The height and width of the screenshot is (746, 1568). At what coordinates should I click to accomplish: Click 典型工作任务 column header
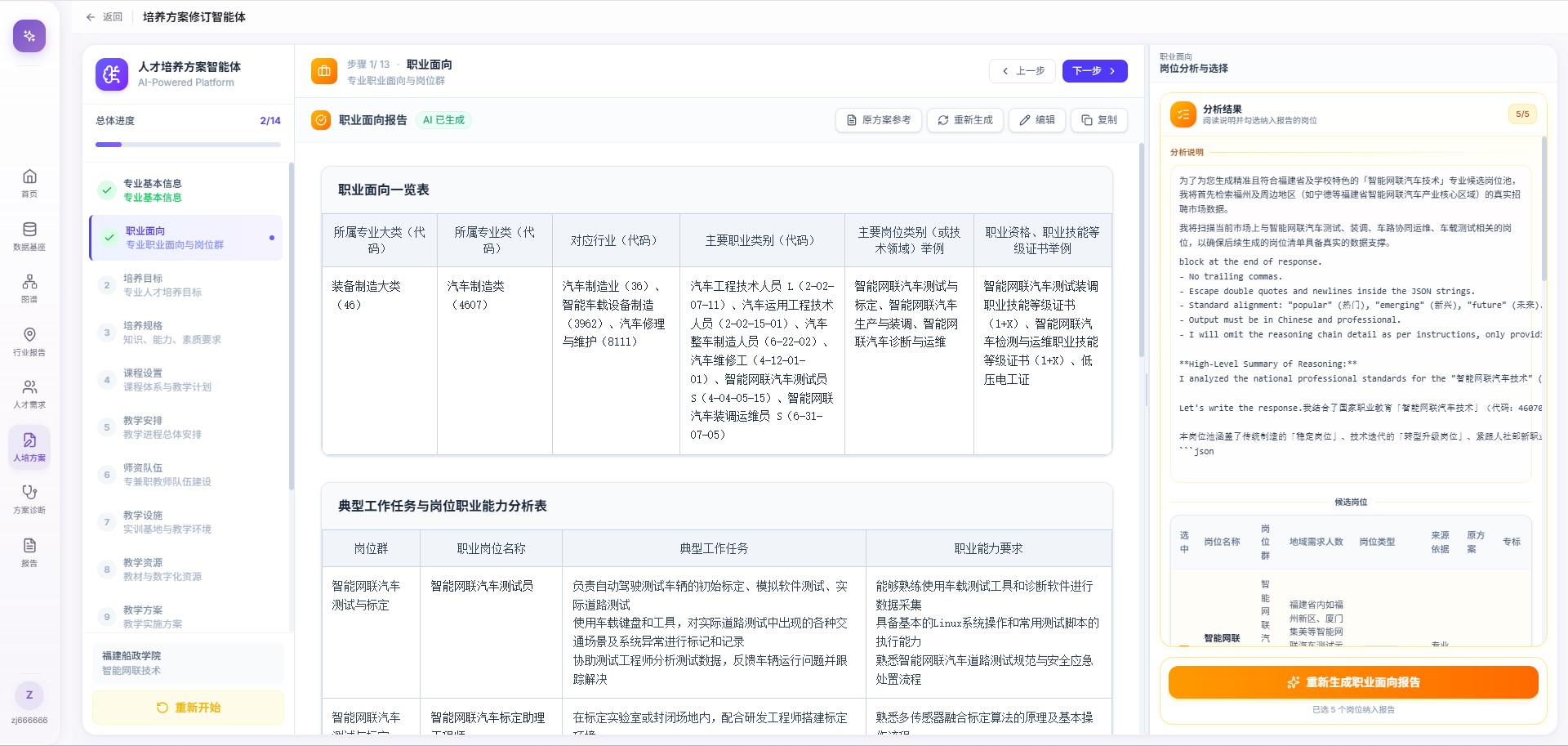pyautogui.click(x=714, y=548)
